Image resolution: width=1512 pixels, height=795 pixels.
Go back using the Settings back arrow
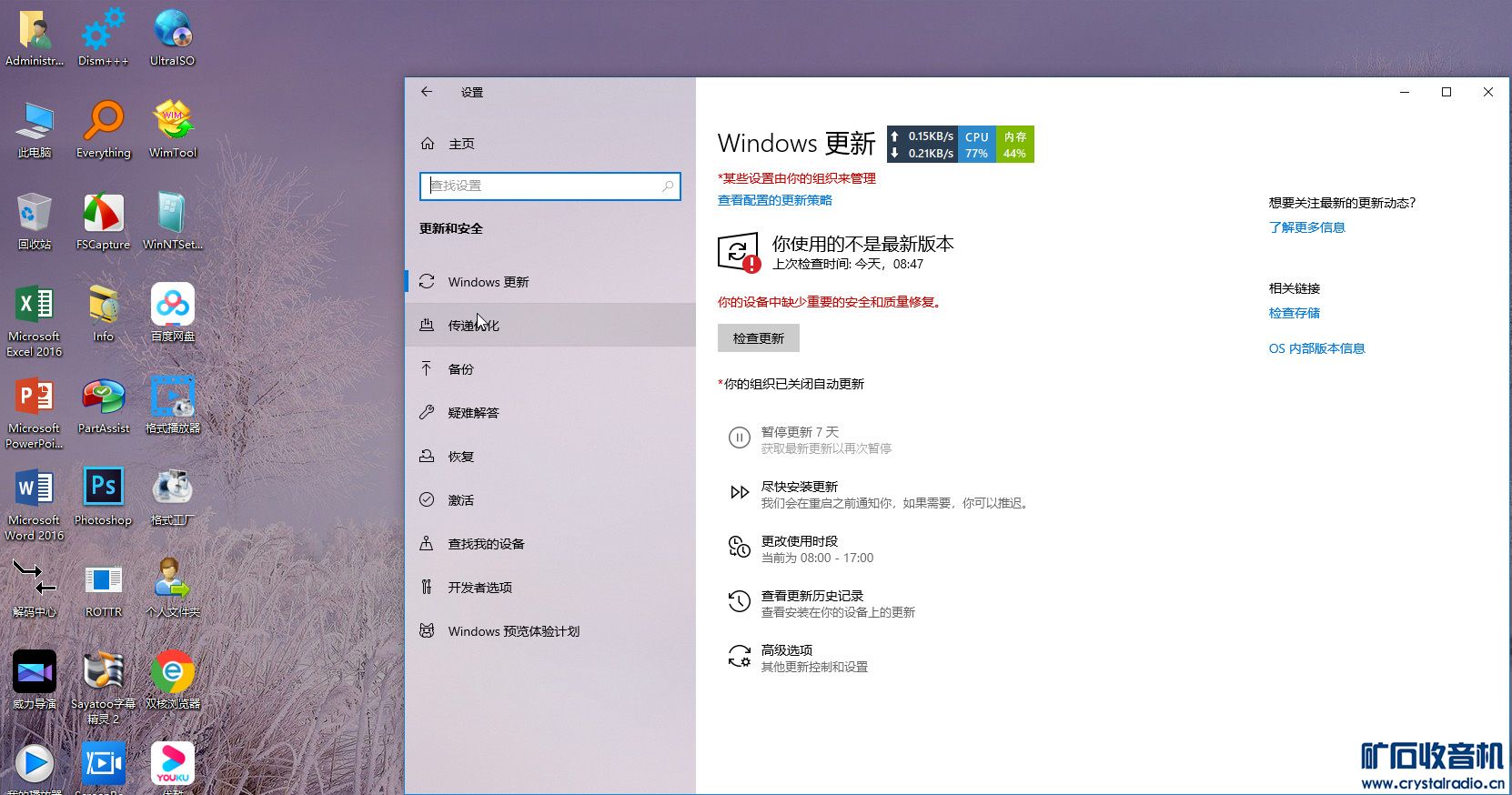coord(427,92)
